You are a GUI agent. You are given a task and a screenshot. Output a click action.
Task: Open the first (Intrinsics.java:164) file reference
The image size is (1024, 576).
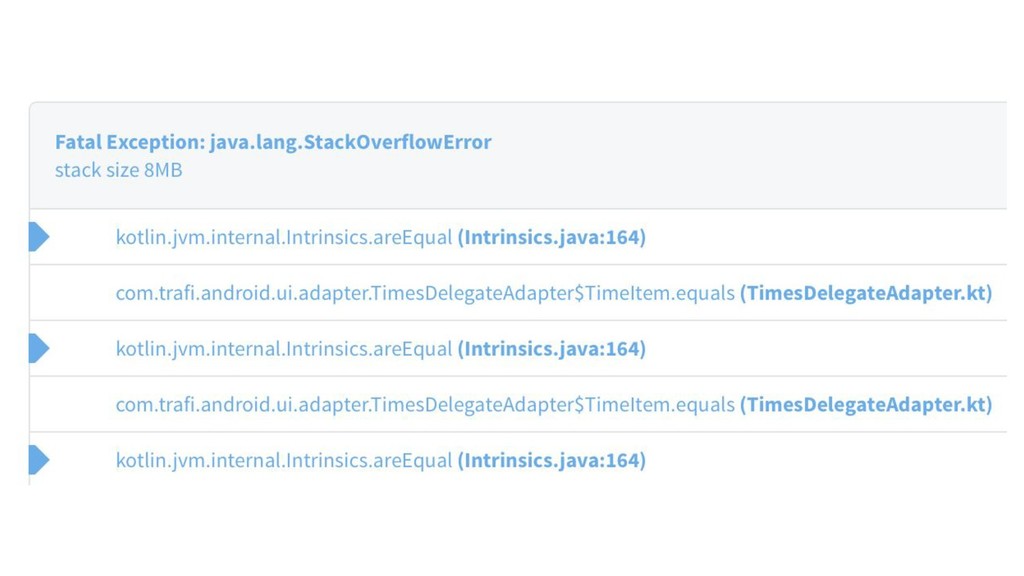click(551, 237)
